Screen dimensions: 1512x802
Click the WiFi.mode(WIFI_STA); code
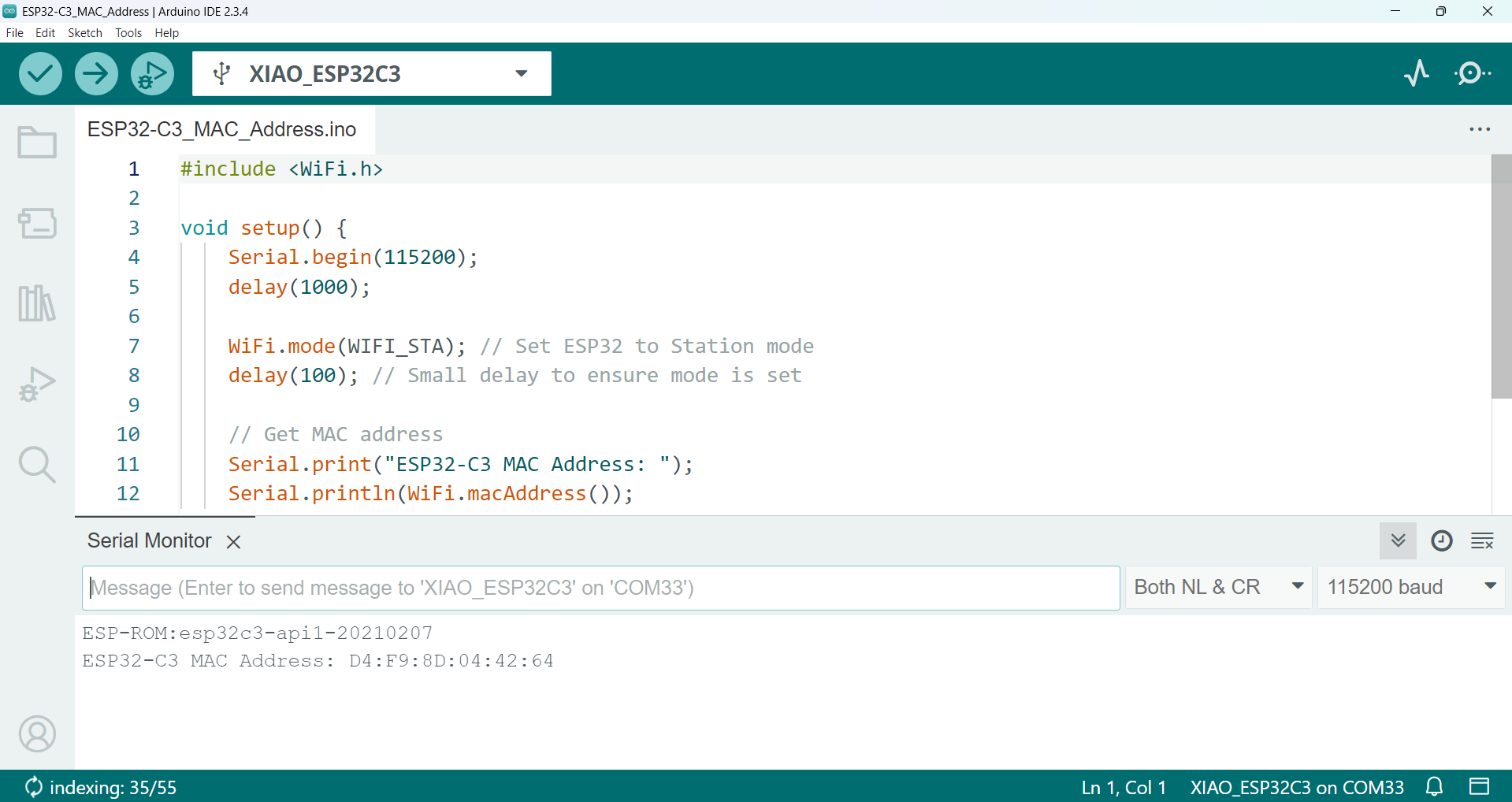(347, 347)
